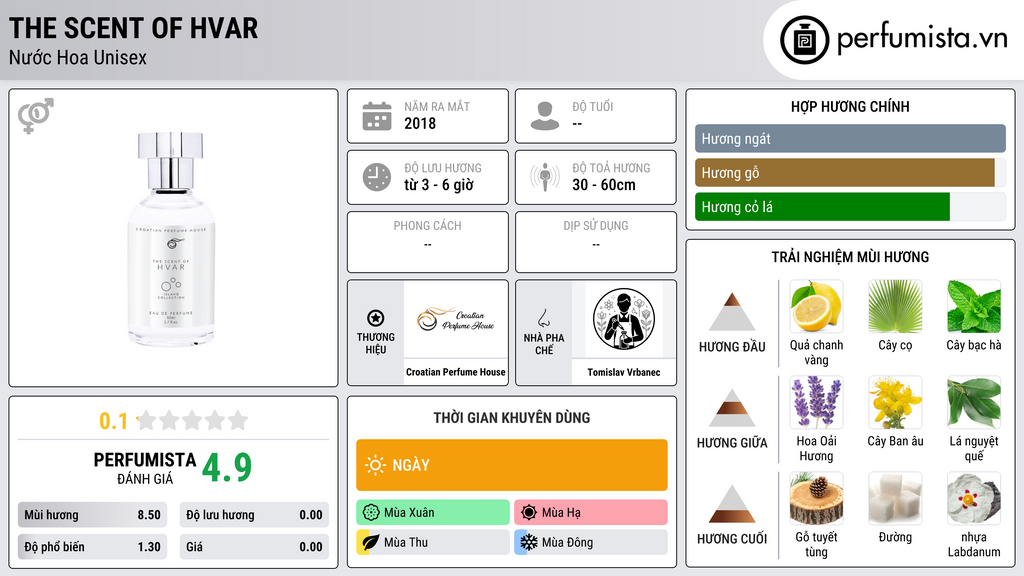Click the star badge icon above Thương hiệu

click(376, 318)
